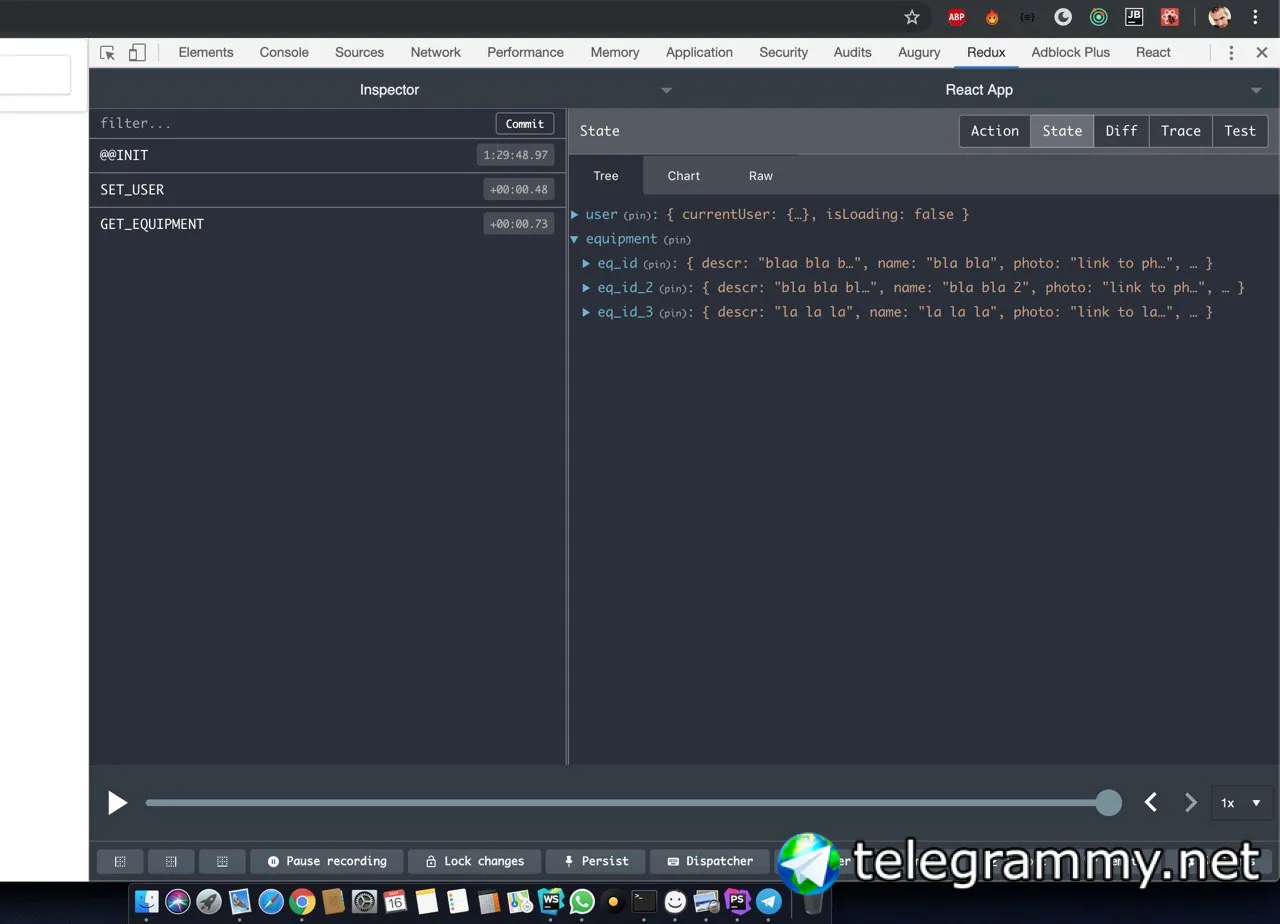
Task: Open WebStorm from the Dock
Action: coord(551,901)
